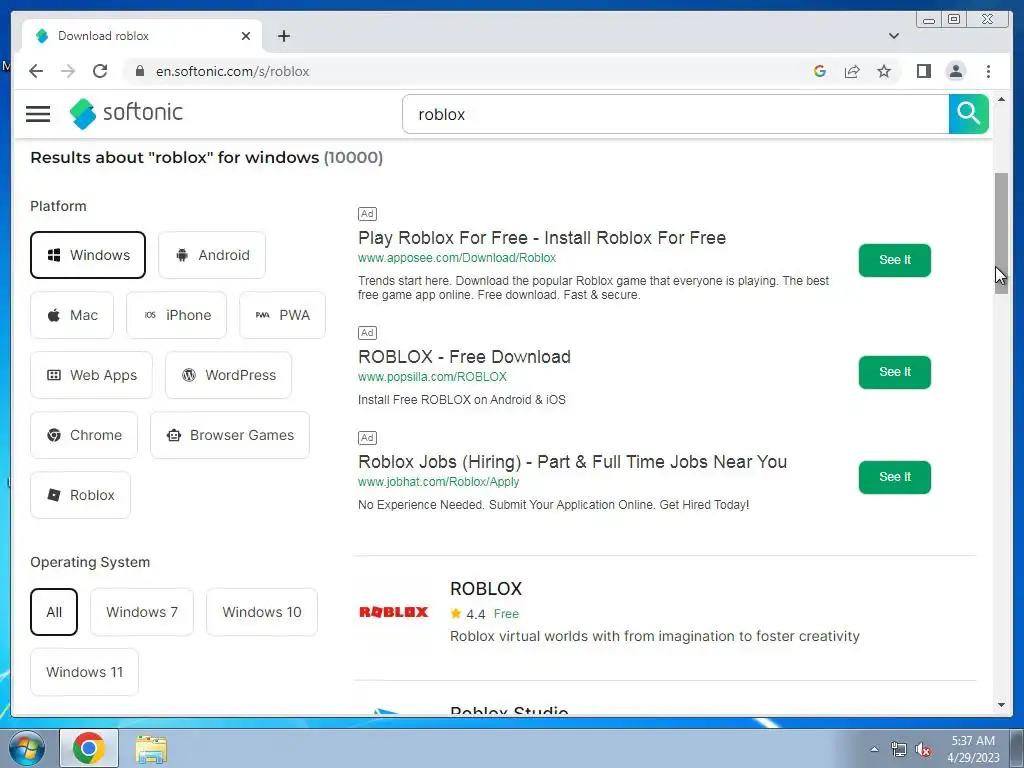Image resolution: width=1024 pixels, height=768 pixels.
Task: Reload the current page
Action: pos(100,71)
